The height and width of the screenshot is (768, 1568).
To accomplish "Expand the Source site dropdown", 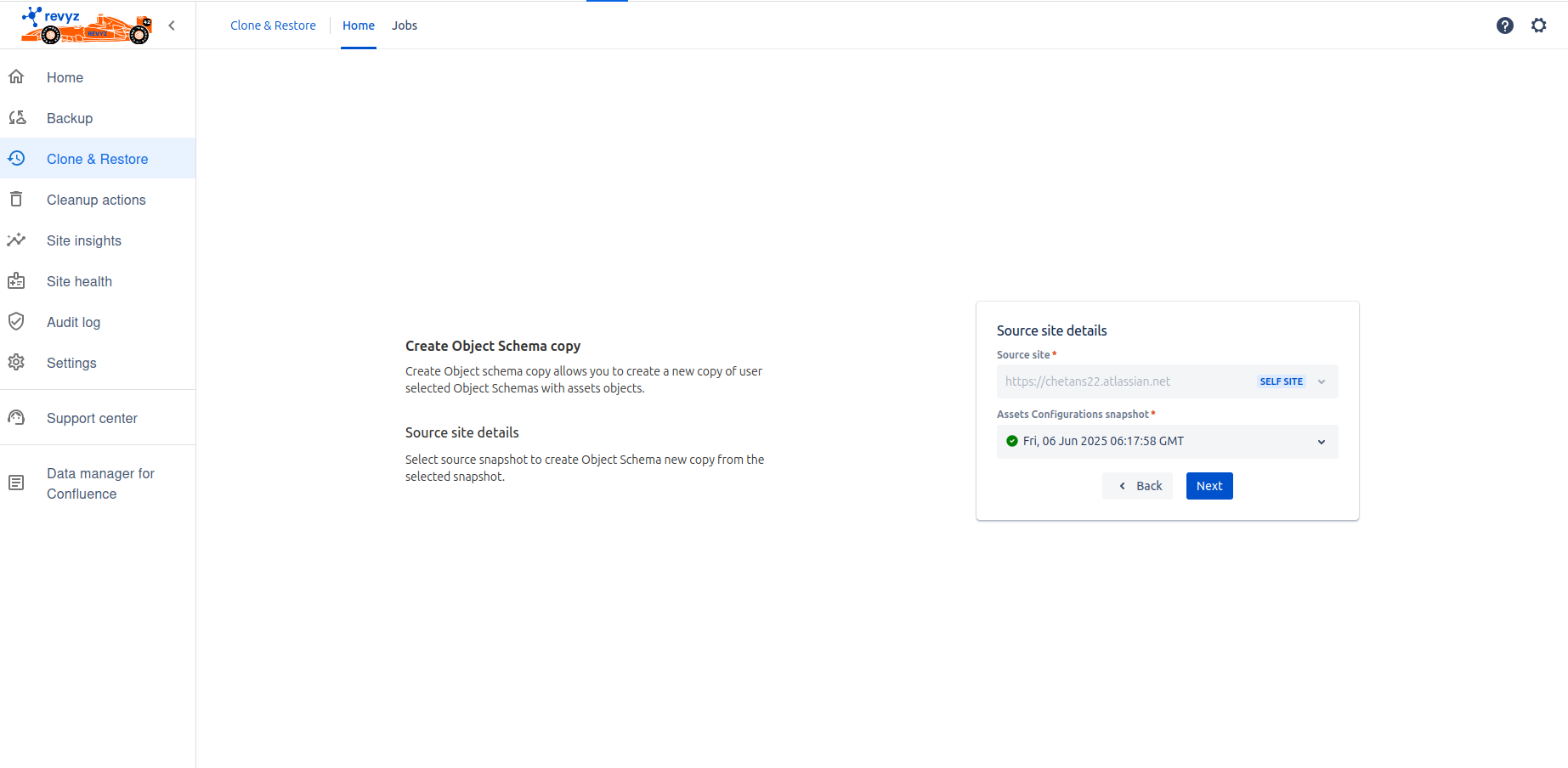I will click(x=1321, y=381).
